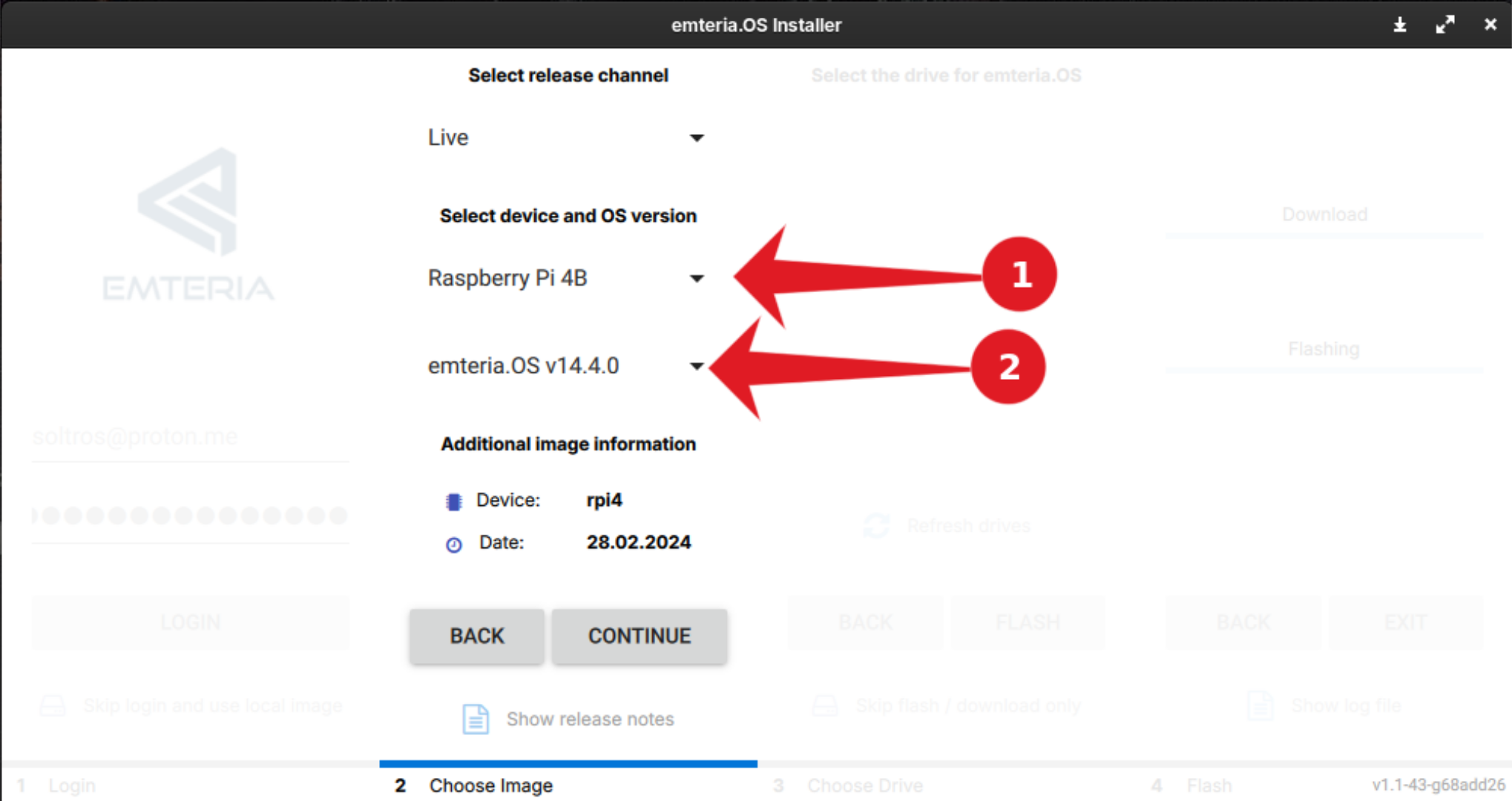Open the emteria.OS v14.4.0 version dropdown
The height and width of the screenshot is (801, 1512).
(x=565, y=366)
